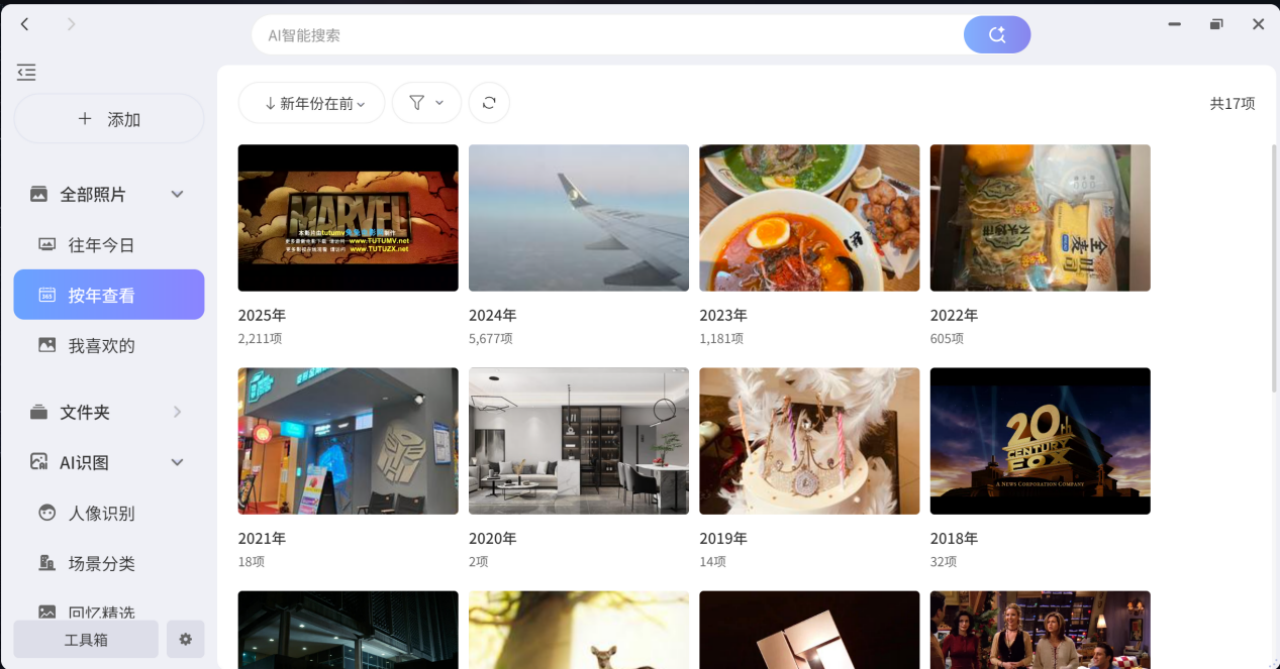Click the 2023年 year label

(724, 315)
